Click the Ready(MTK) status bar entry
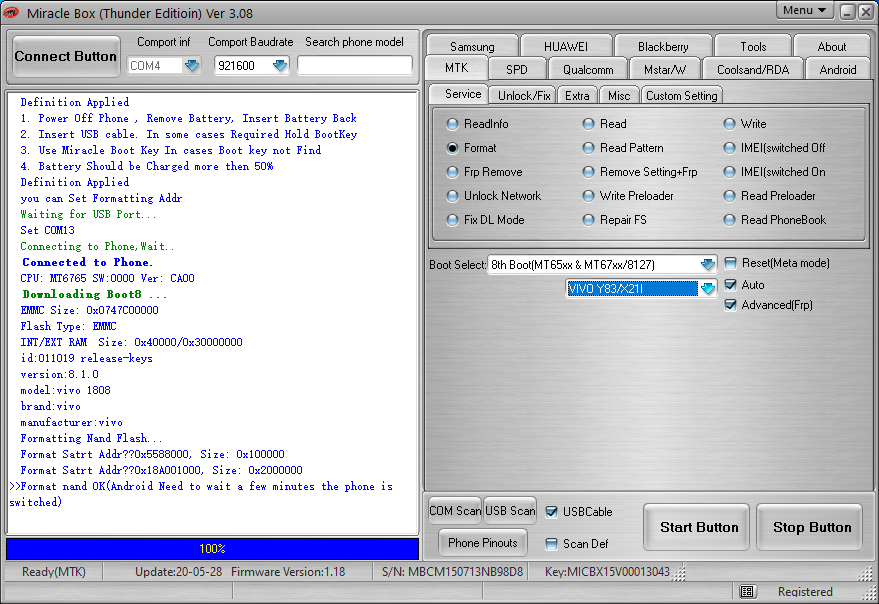The height and width of the screenshot is (604, 879). pos(54,571)
